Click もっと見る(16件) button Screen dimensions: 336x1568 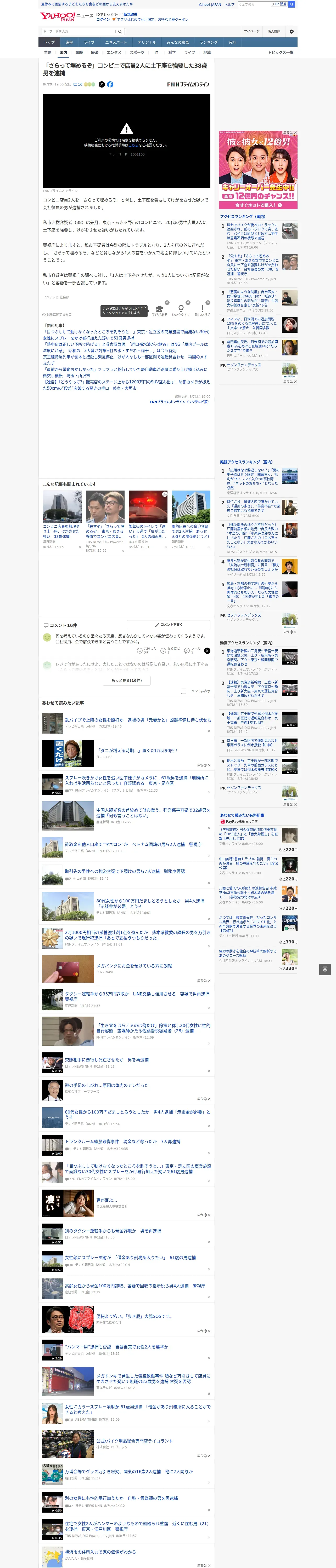coord(127,681)
